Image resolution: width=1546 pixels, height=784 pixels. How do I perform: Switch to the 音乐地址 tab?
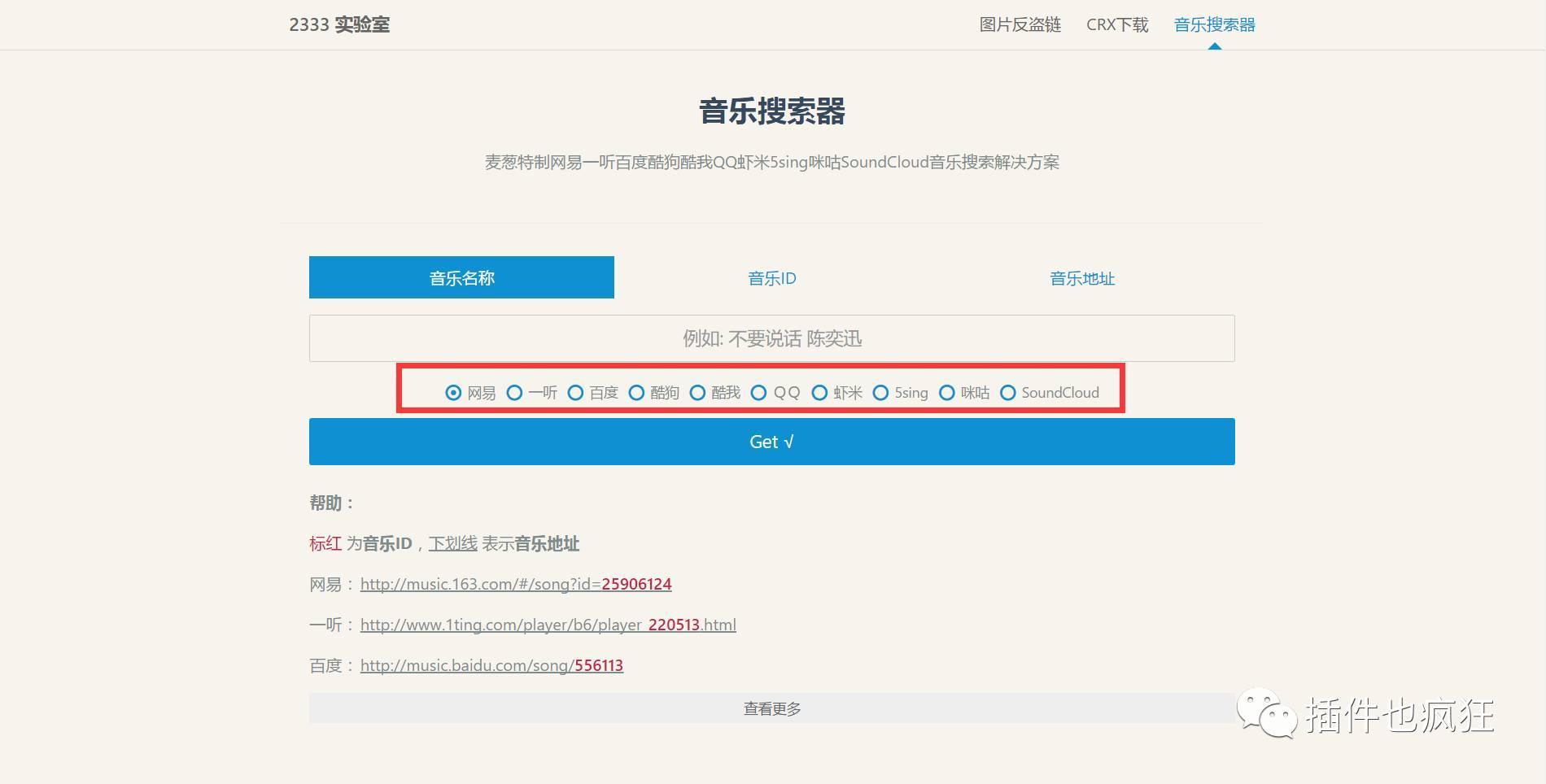pyautogui.click(x=1082, y=277)
